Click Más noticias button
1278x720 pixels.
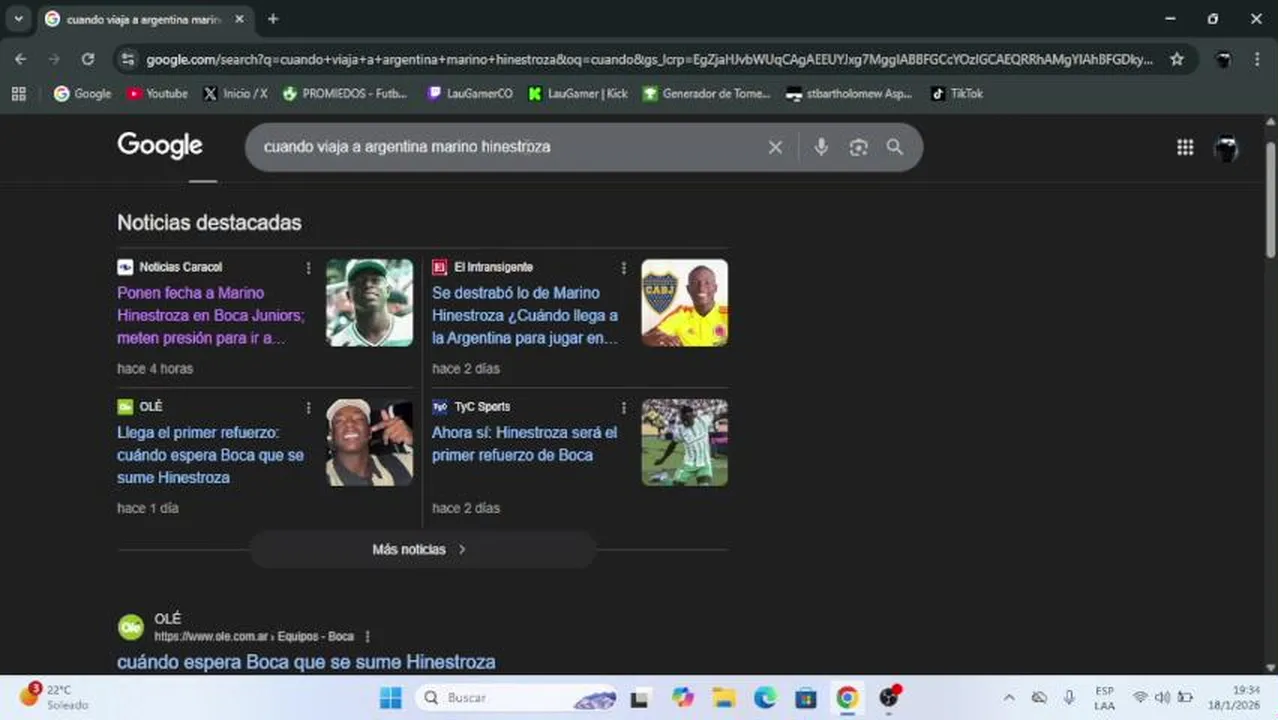coord(422,549)
